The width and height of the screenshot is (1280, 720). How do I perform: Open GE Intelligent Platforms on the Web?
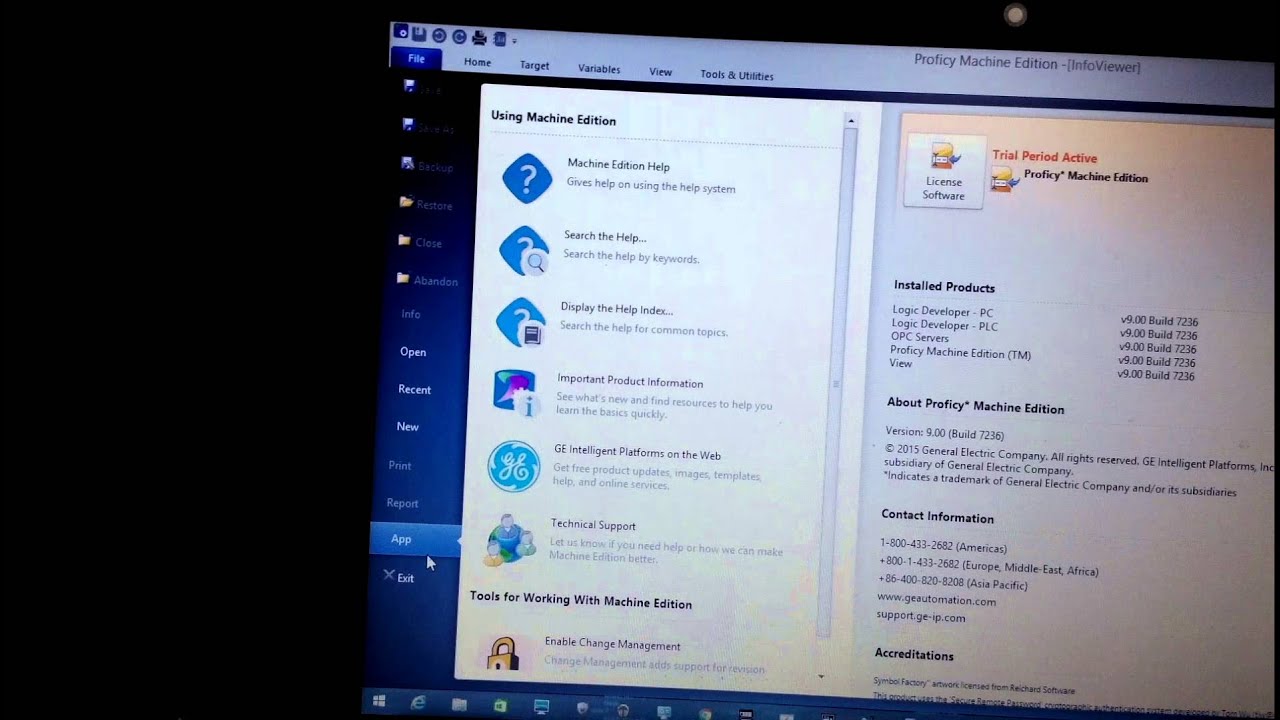pyautogui.click(x=637, y=453)
